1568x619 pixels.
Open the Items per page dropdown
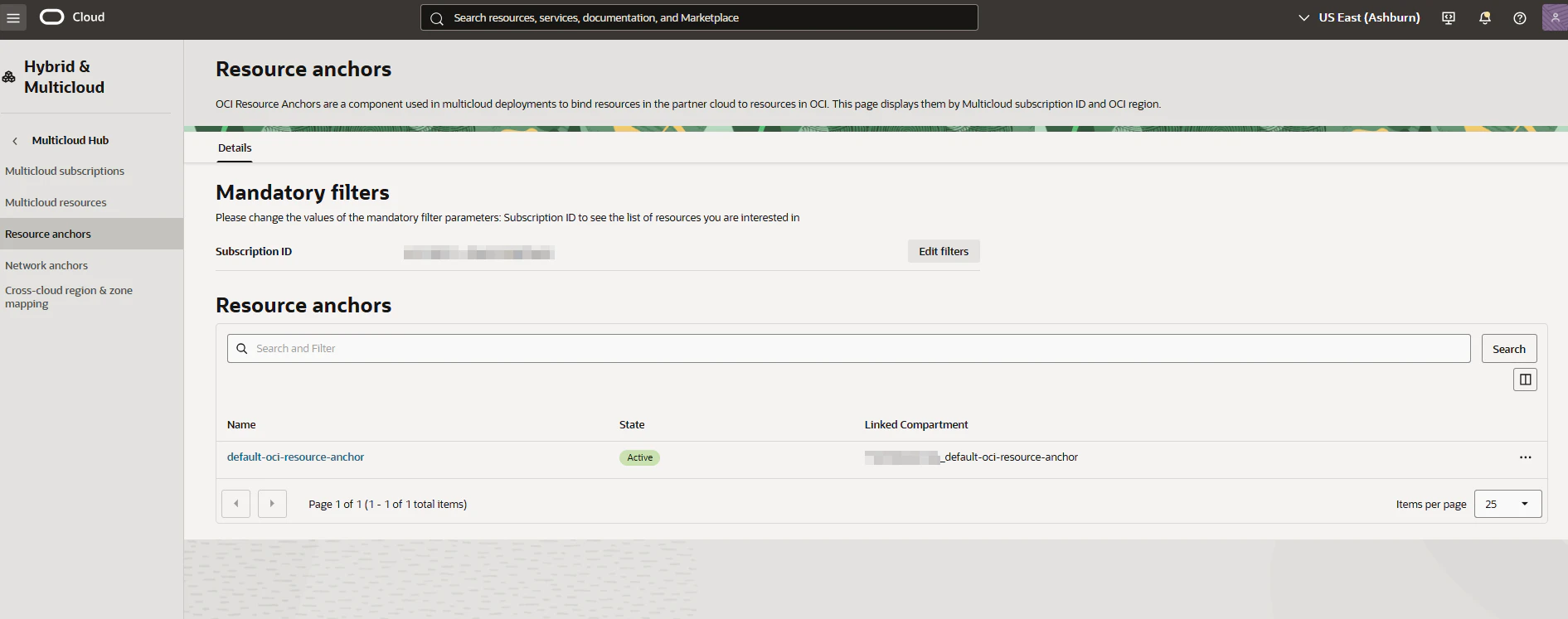[x=1507, y=504]
